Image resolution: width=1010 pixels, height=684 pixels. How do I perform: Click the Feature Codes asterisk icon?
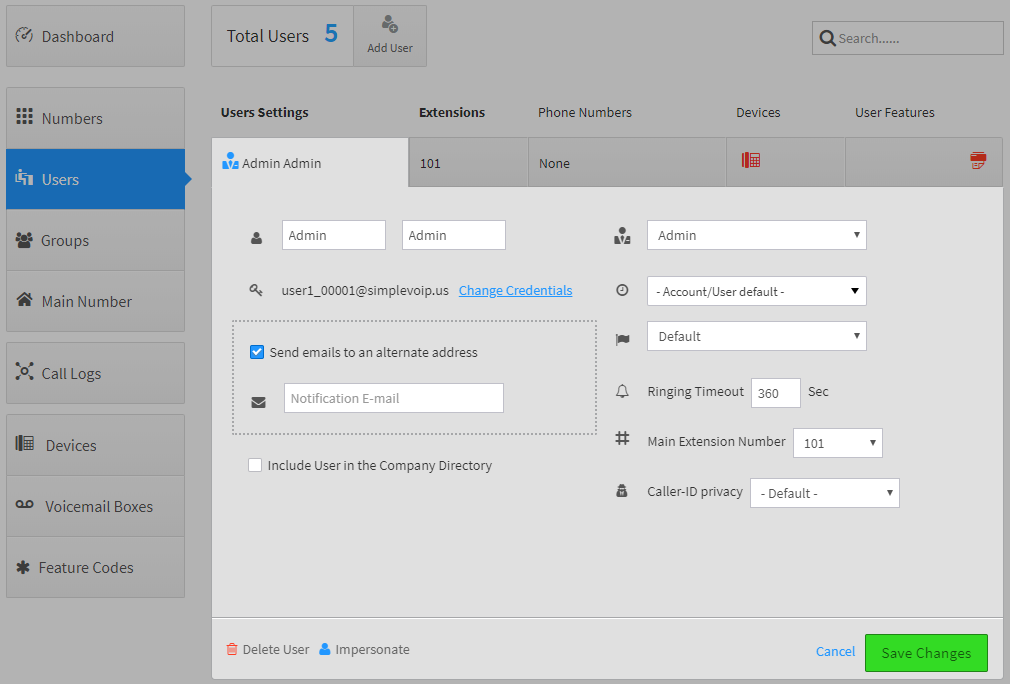pyautogui.click(x=23, y=567)
